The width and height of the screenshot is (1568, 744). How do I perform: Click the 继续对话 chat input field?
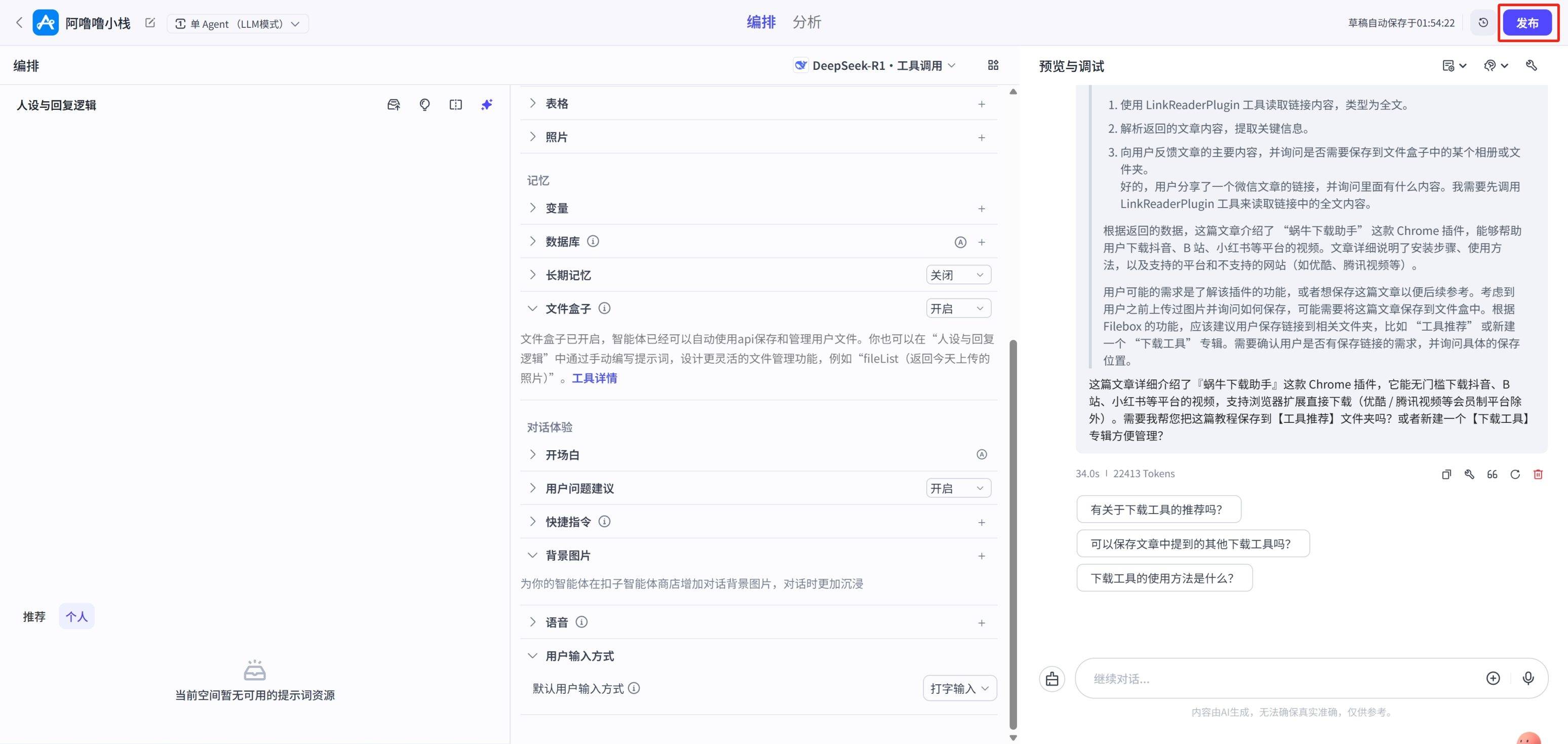point(1278,679)
